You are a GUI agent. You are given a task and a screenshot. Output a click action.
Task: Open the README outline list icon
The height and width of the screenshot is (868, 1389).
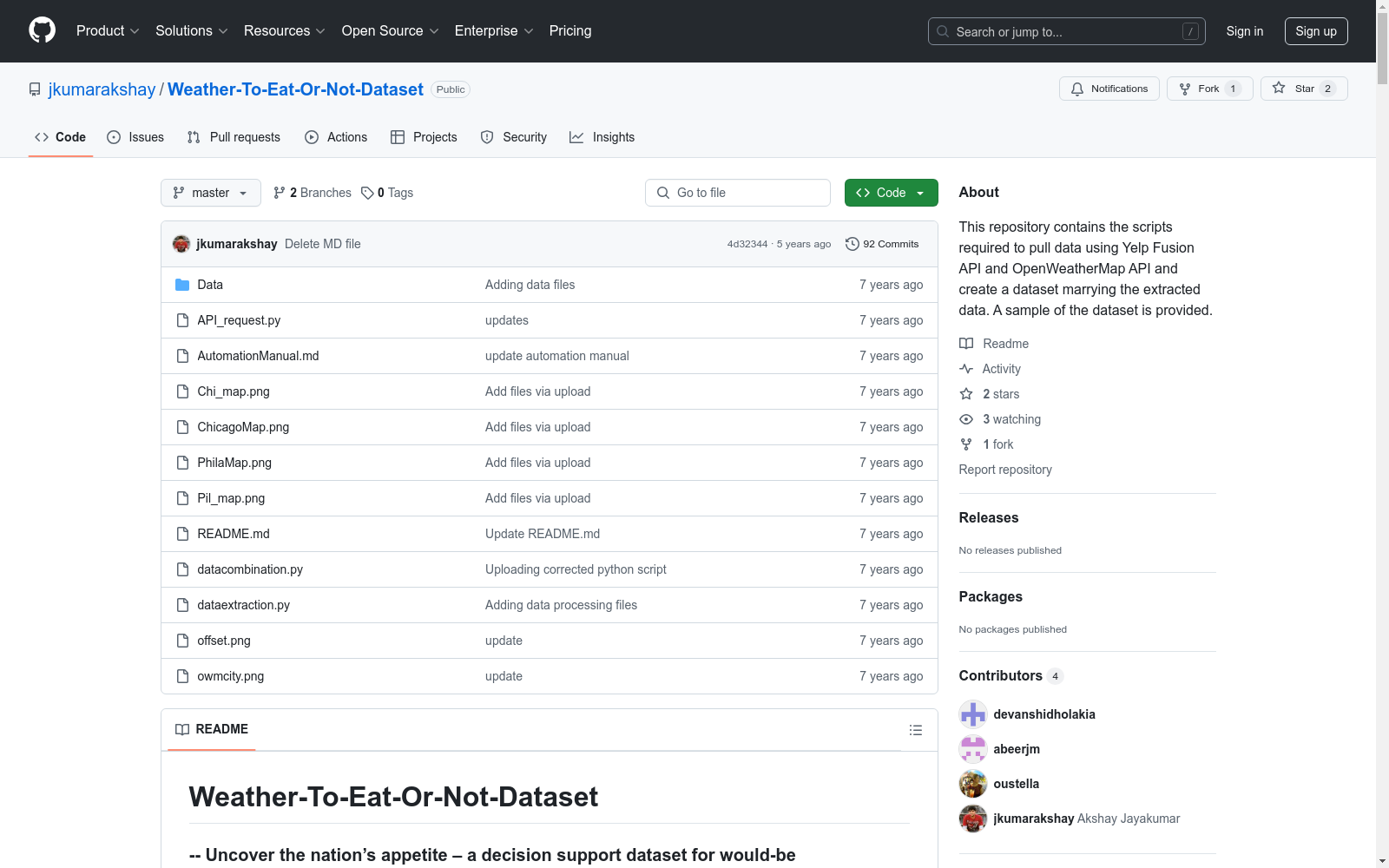point(915,730)
